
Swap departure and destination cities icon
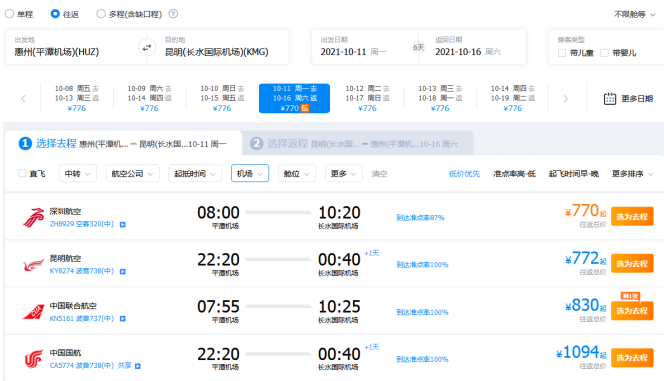pos(147,47)
